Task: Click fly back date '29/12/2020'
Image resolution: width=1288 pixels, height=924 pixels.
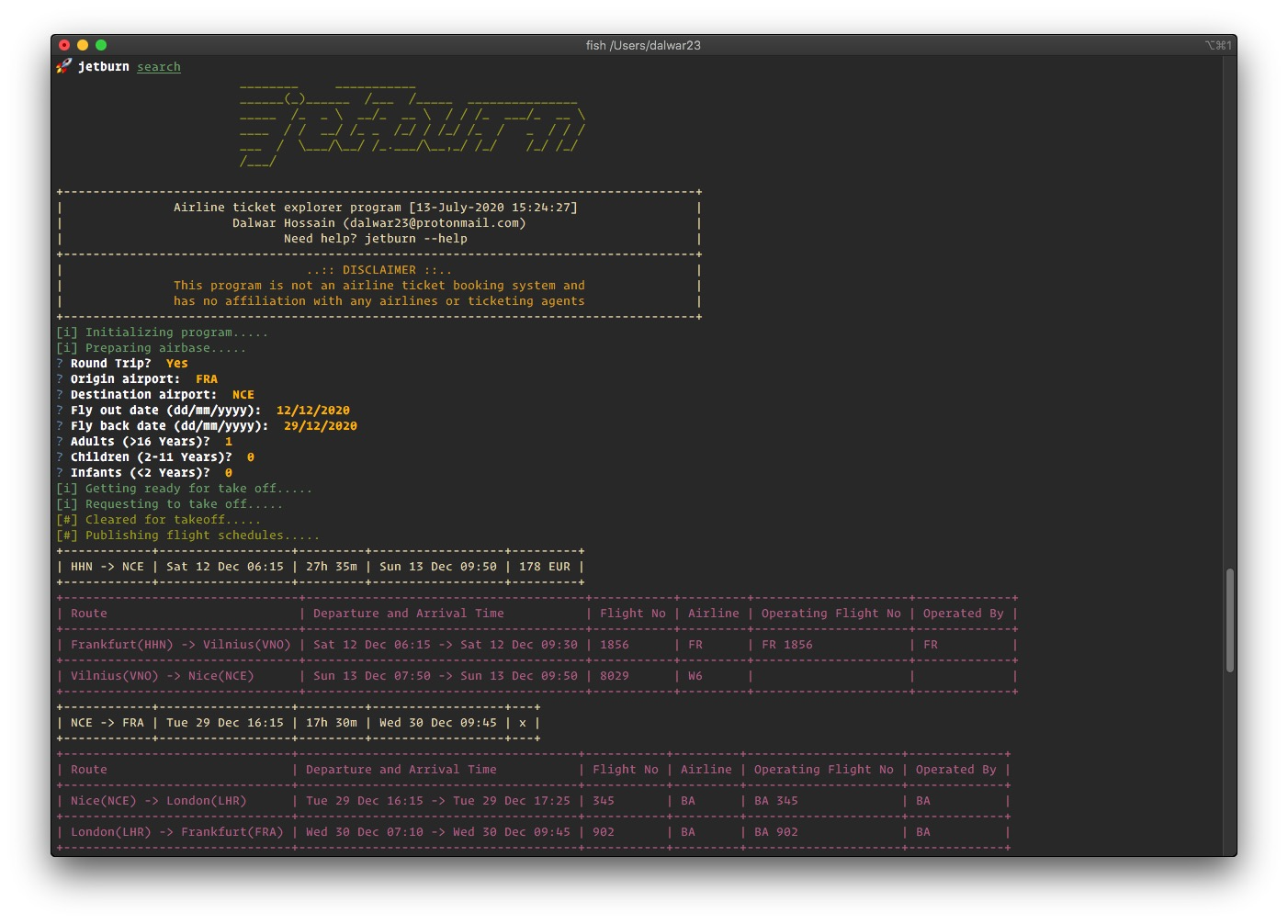Action: 321,426
